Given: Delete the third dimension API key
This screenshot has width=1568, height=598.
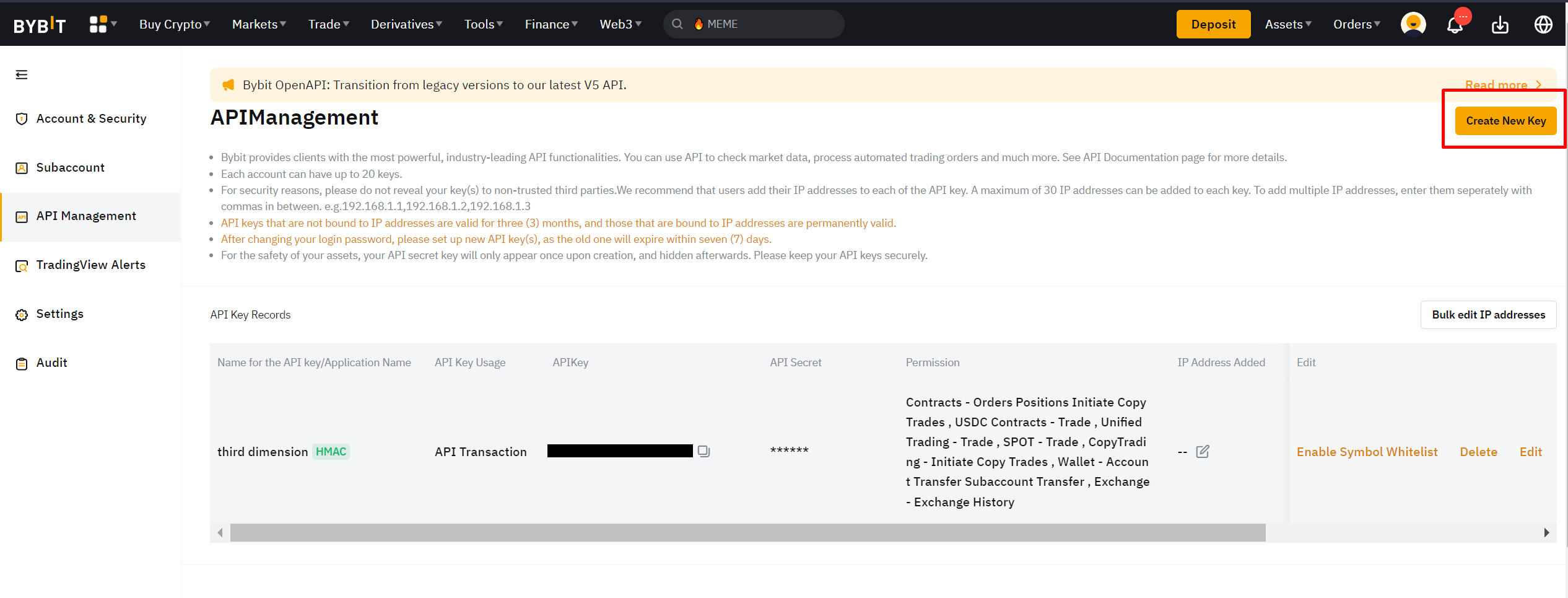Looking at the screenshot, I should click(1478, 452).
